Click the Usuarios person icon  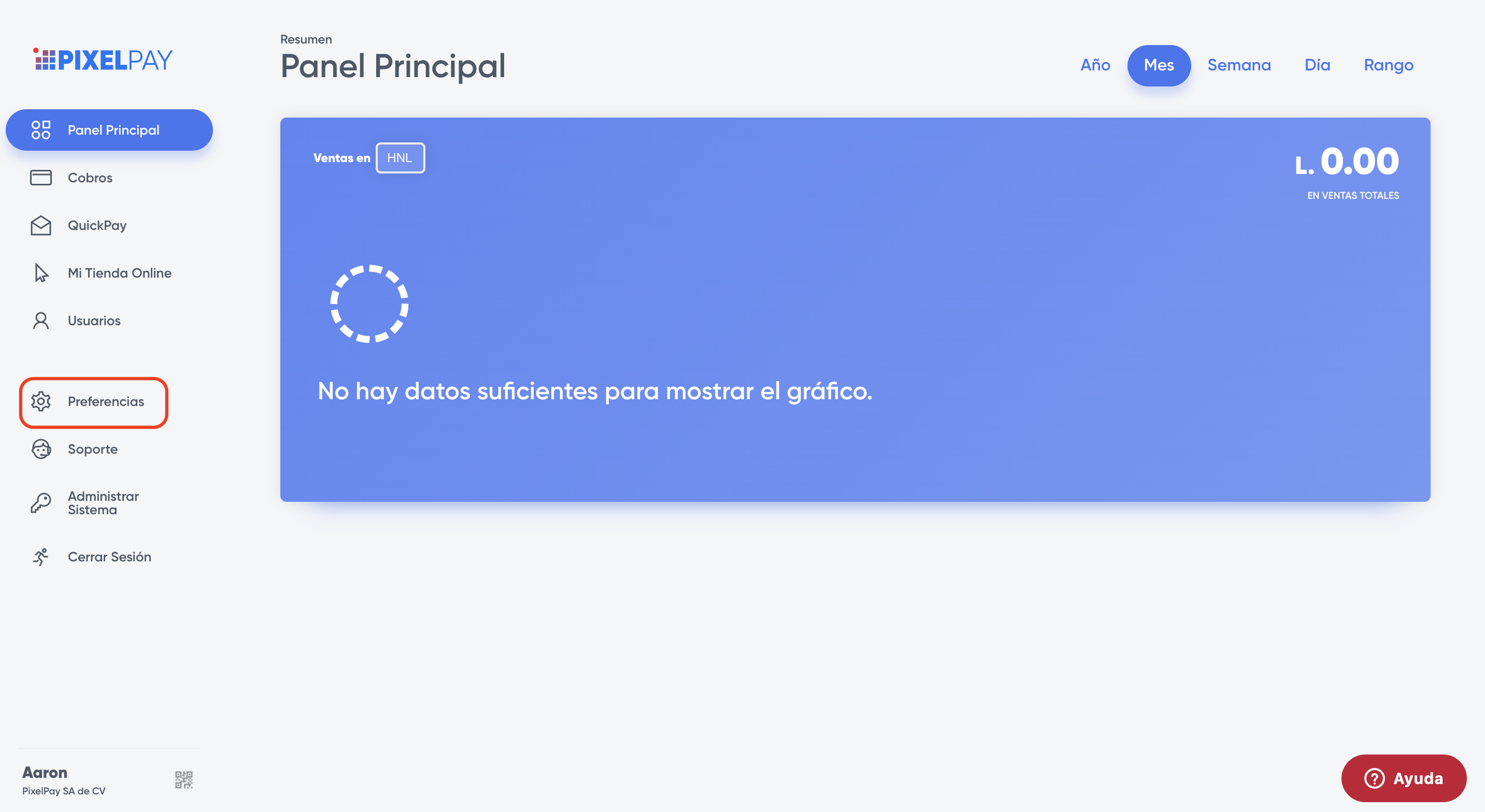pos(41,321)
